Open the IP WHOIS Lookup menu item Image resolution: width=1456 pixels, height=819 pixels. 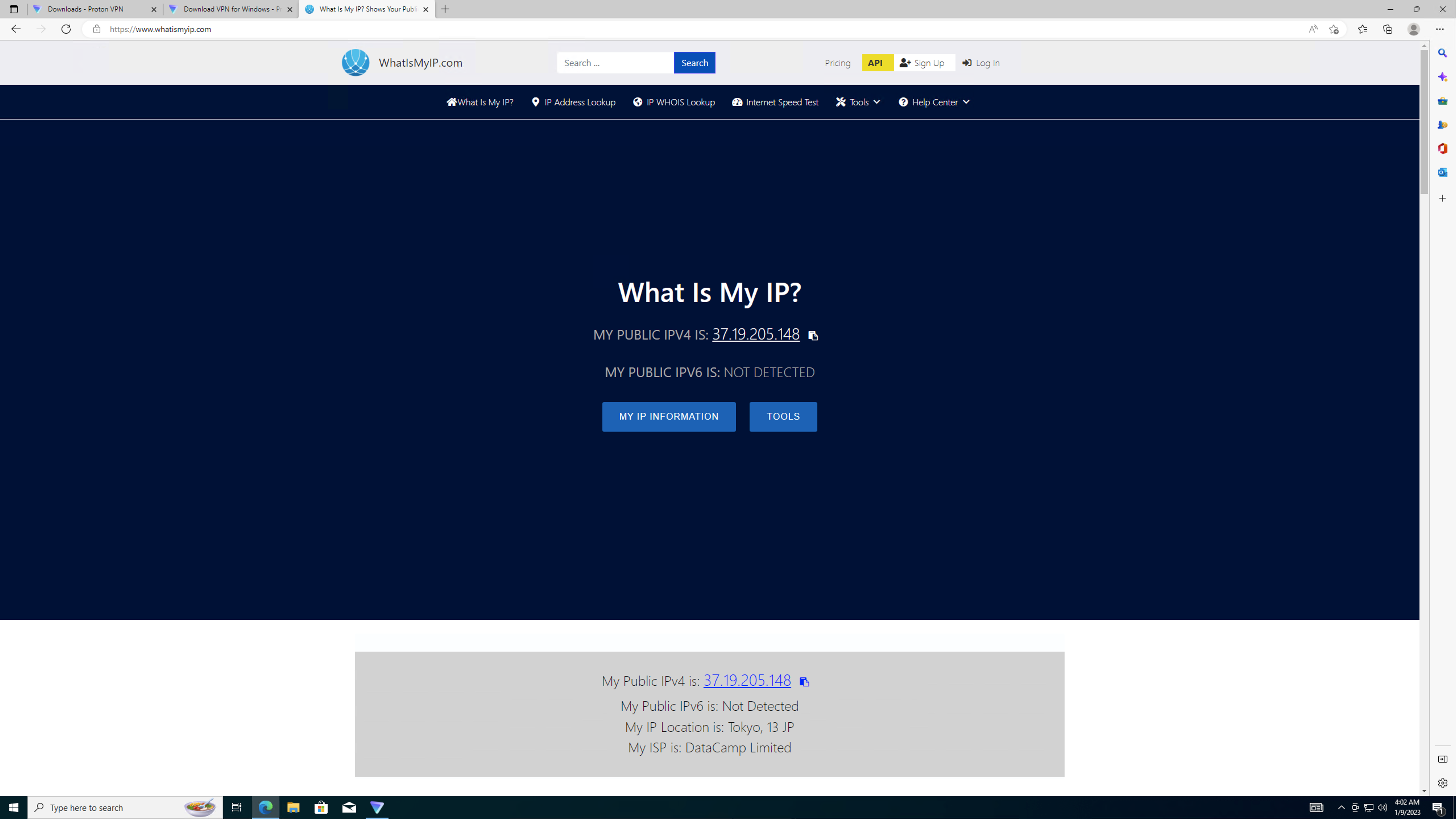pos(674,102)
